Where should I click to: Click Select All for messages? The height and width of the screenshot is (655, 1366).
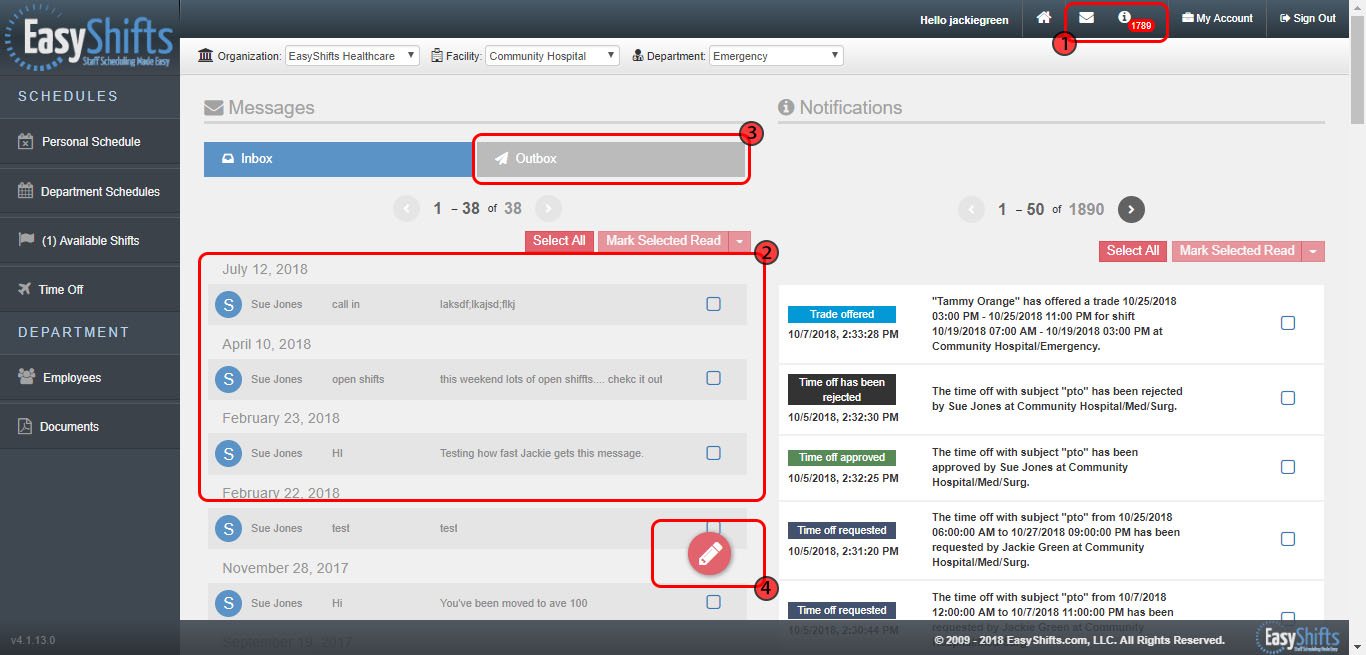(x=559, y=241)
